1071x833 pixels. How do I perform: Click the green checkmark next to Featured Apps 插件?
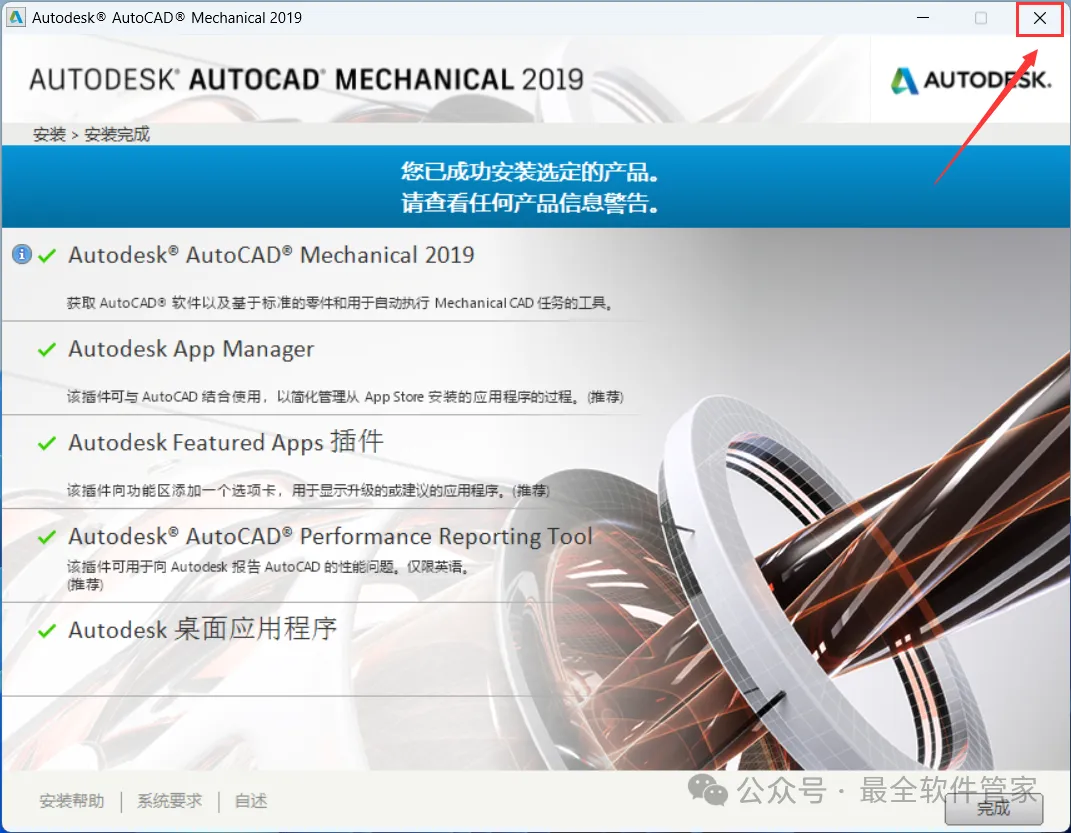(x=46, y=443)
